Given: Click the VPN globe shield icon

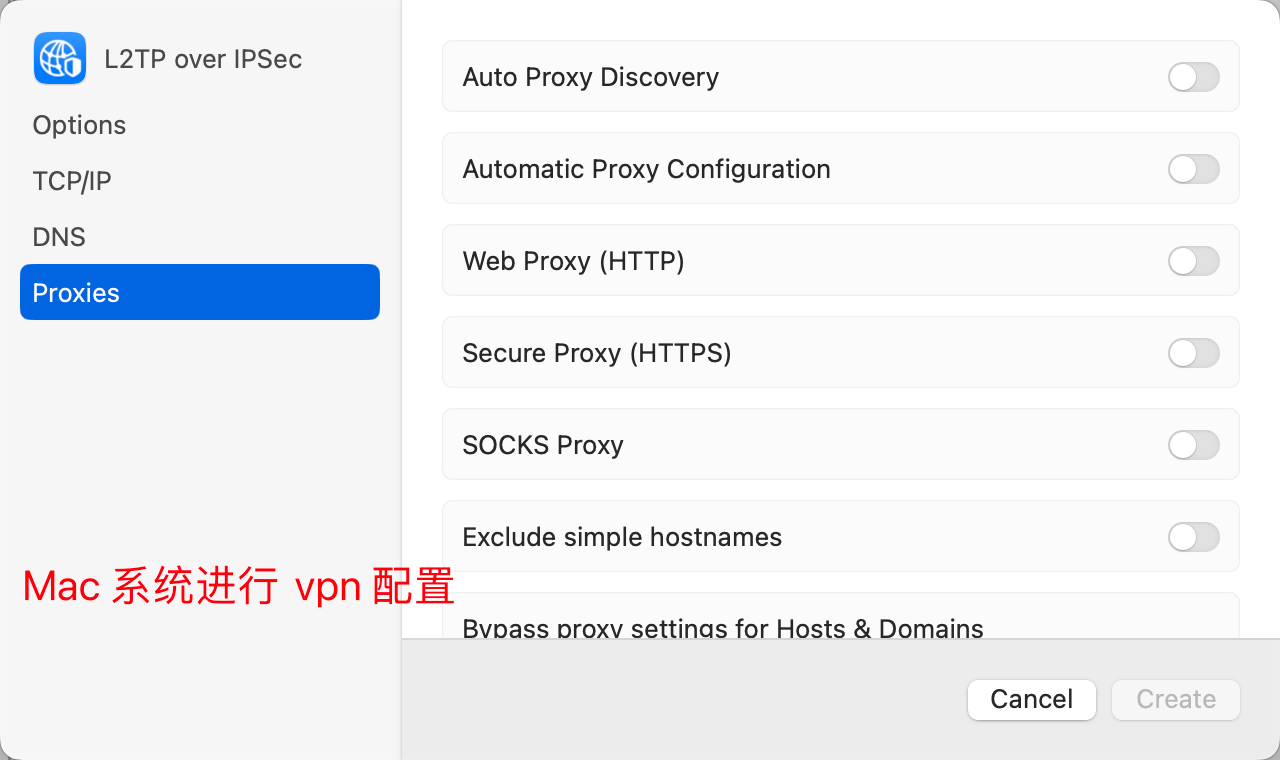Looking at the screenshot, I should (60, 58).
